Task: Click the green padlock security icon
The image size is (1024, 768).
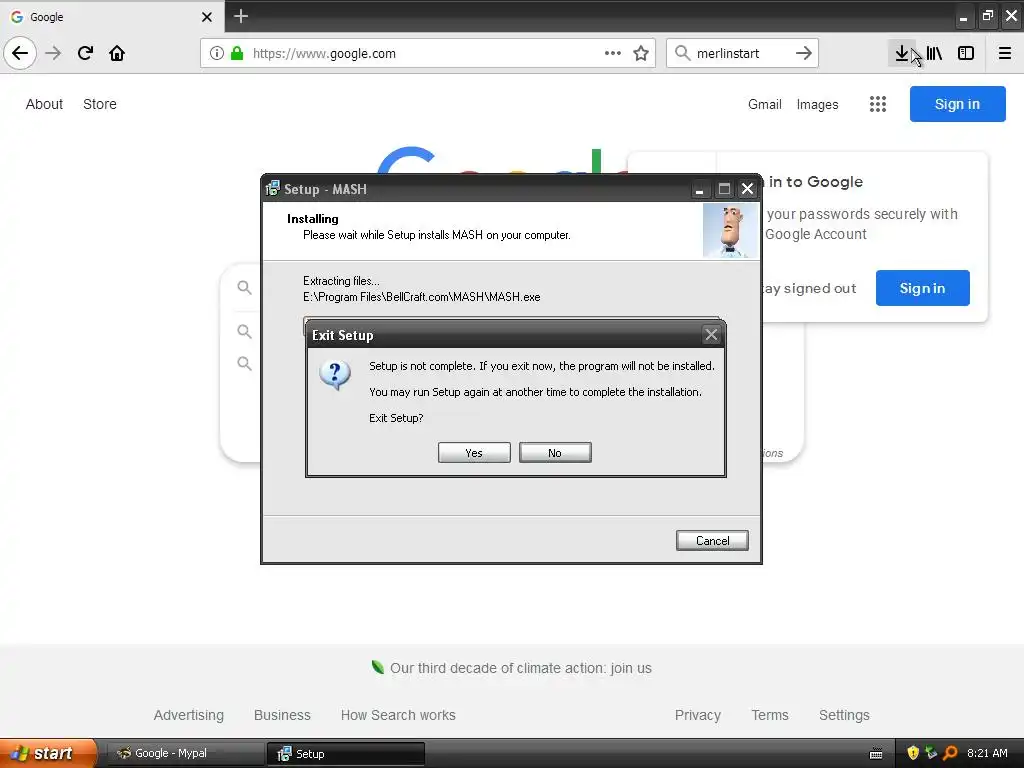Action: coord(237,53)
